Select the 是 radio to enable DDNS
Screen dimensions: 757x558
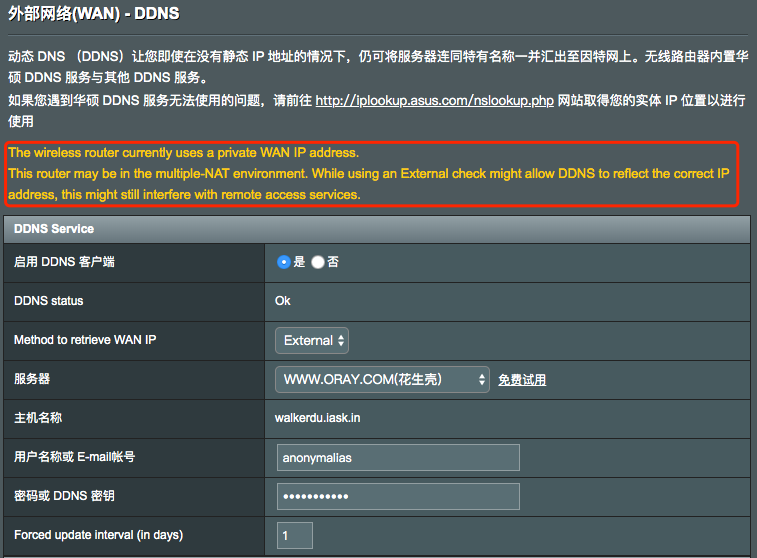(284, 262)
